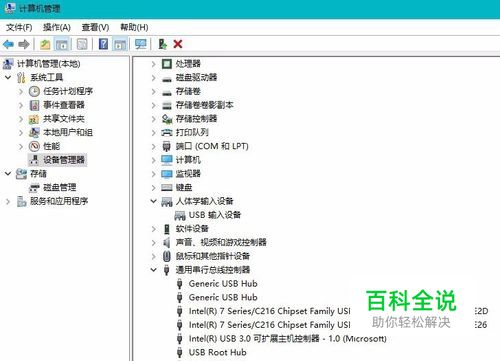Screen dimensions: 500x361
Task: Click the red X uninstall device icon
Action: pyautogui.click(x=178, y=44)
